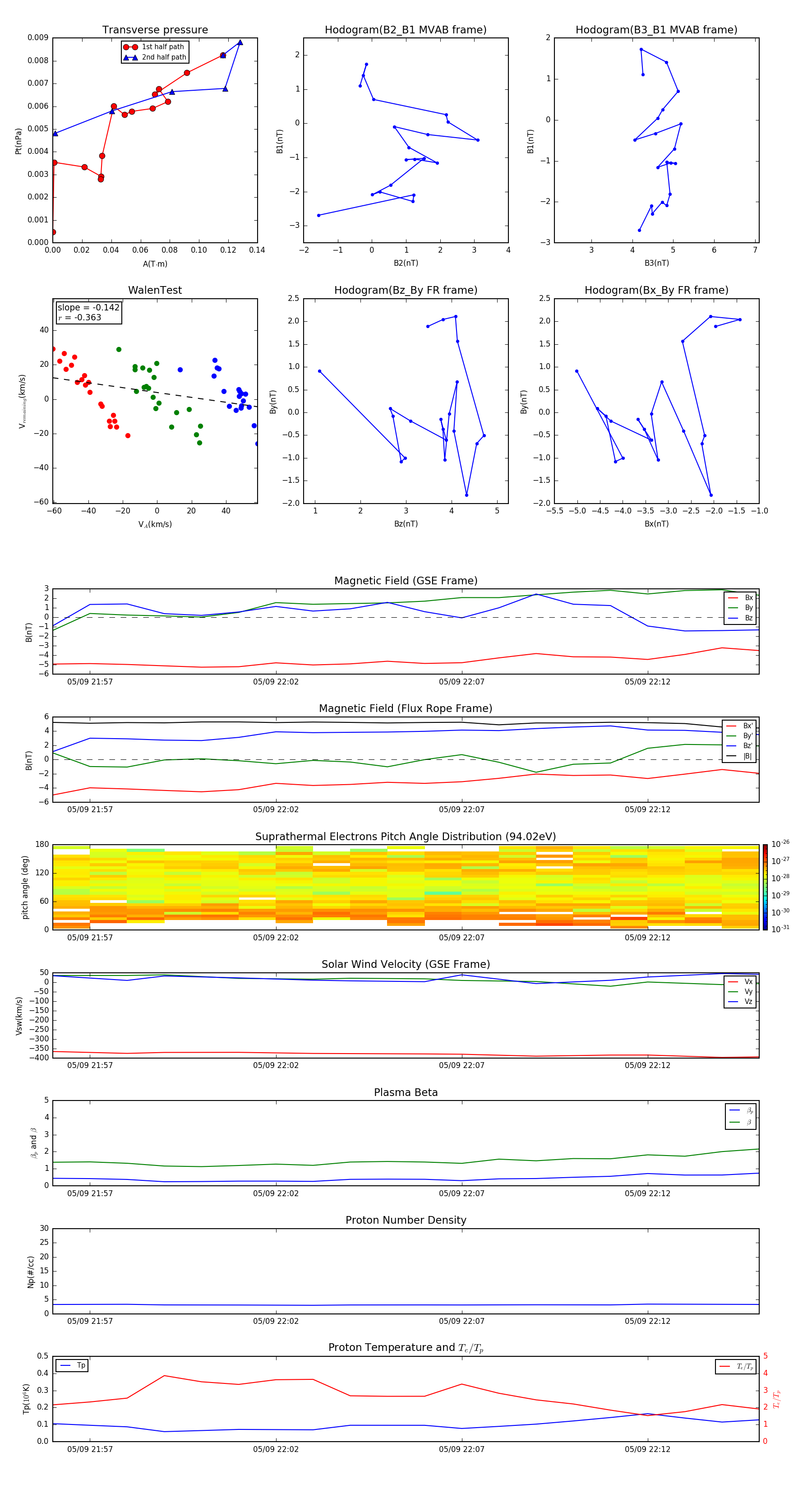Screen dimensions: 812x1489
Task: Click the 'B3(nT)' axis label
Action: 656,263
